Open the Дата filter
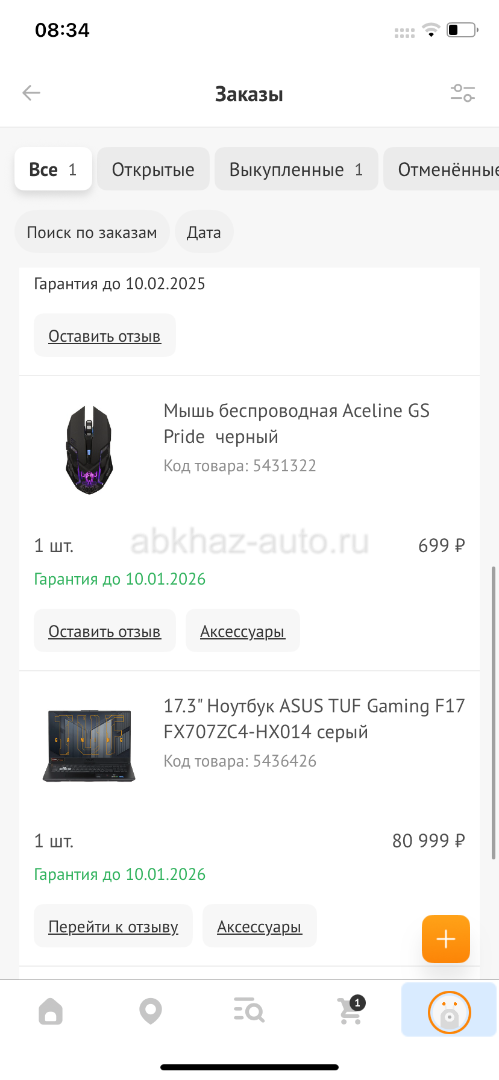499x1080 pixels. pyautogui.click(x=204, y=232)
